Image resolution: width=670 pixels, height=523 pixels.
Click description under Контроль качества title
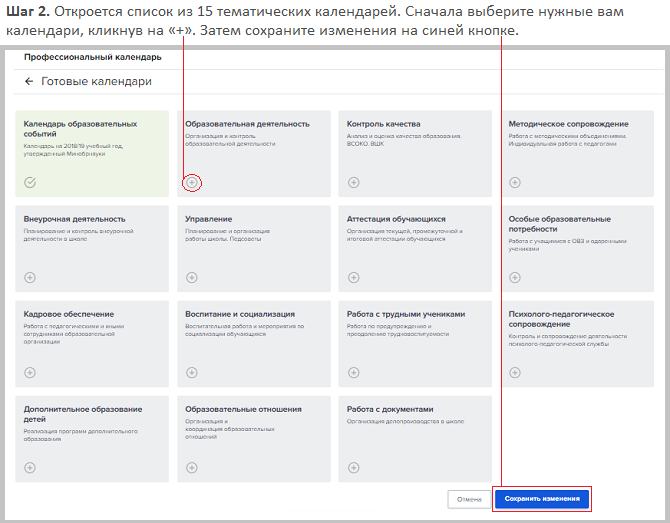click(404, 140)
